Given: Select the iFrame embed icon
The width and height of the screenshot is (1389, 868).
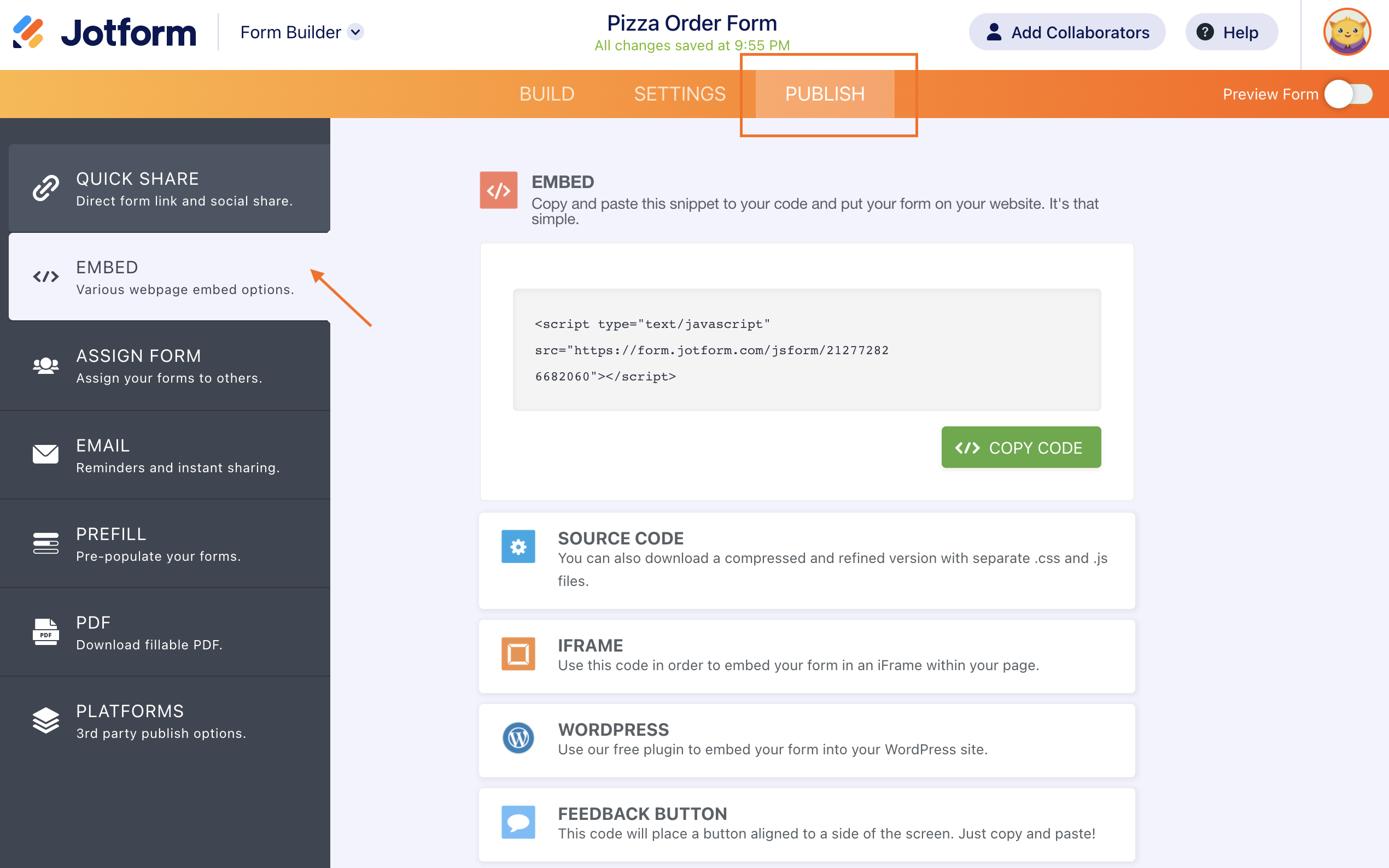Looking at the screenshot, I should click(x=518, y=654).
